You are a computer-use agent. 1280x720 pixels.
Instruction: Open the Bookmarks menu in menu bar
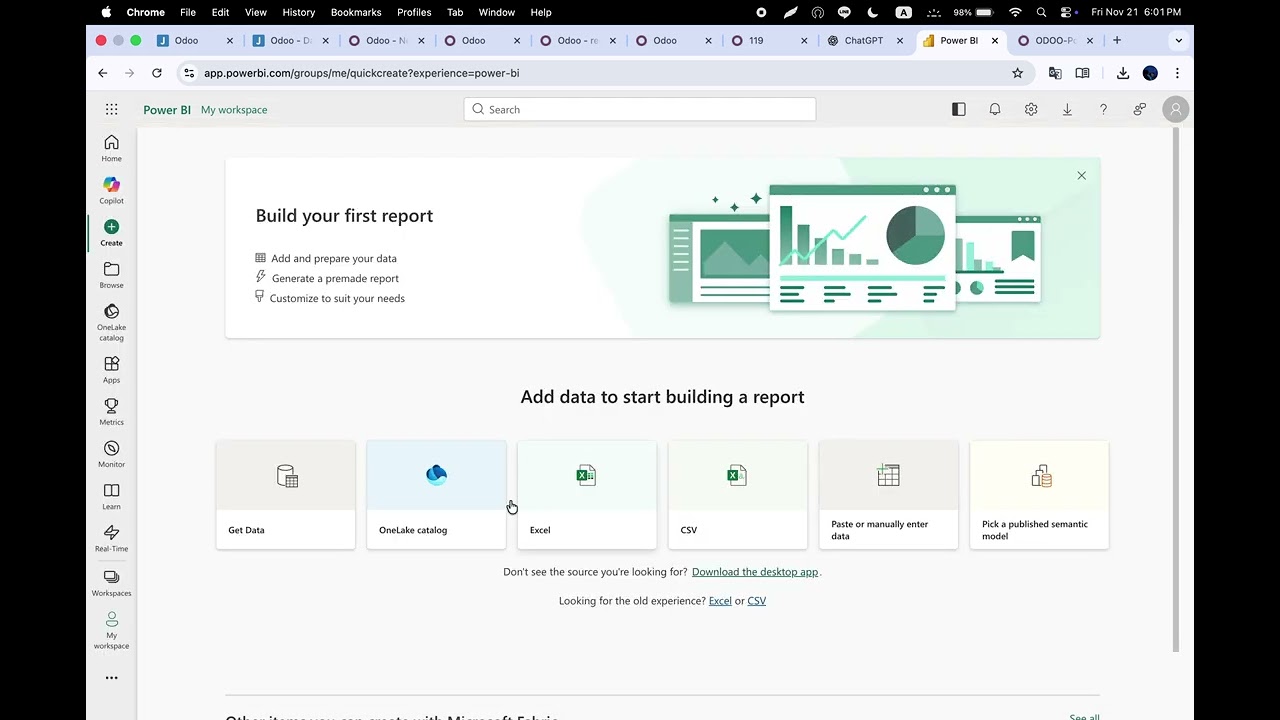(356, 12)
